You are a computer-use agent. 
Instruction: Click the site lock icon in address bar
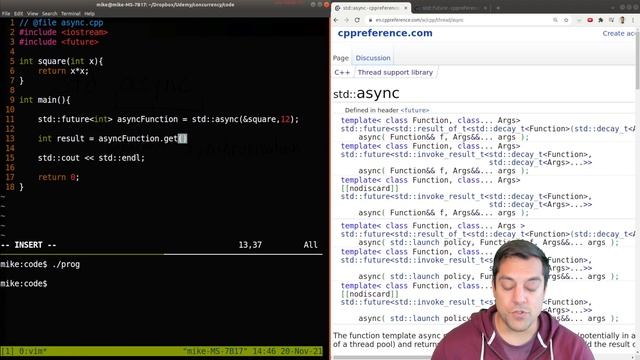(x=370, y=20)
